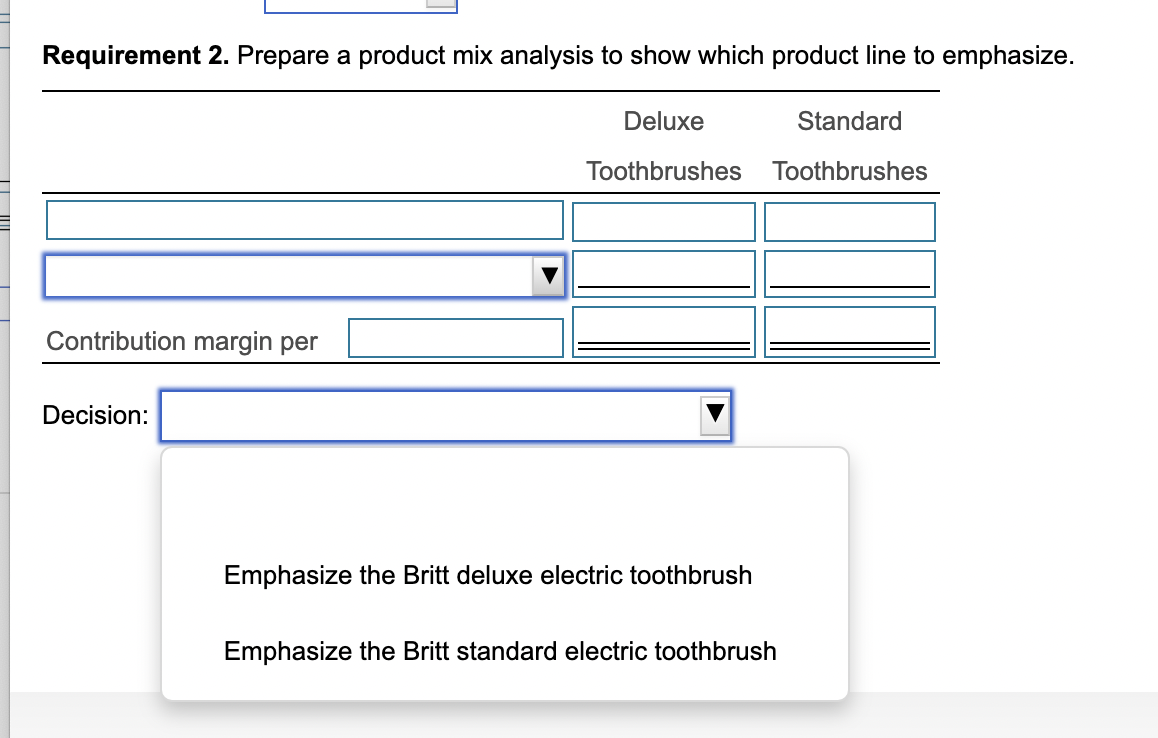
Task: Click the input beside 'Contribution margin per'
Action: click(x=455, y=337)
